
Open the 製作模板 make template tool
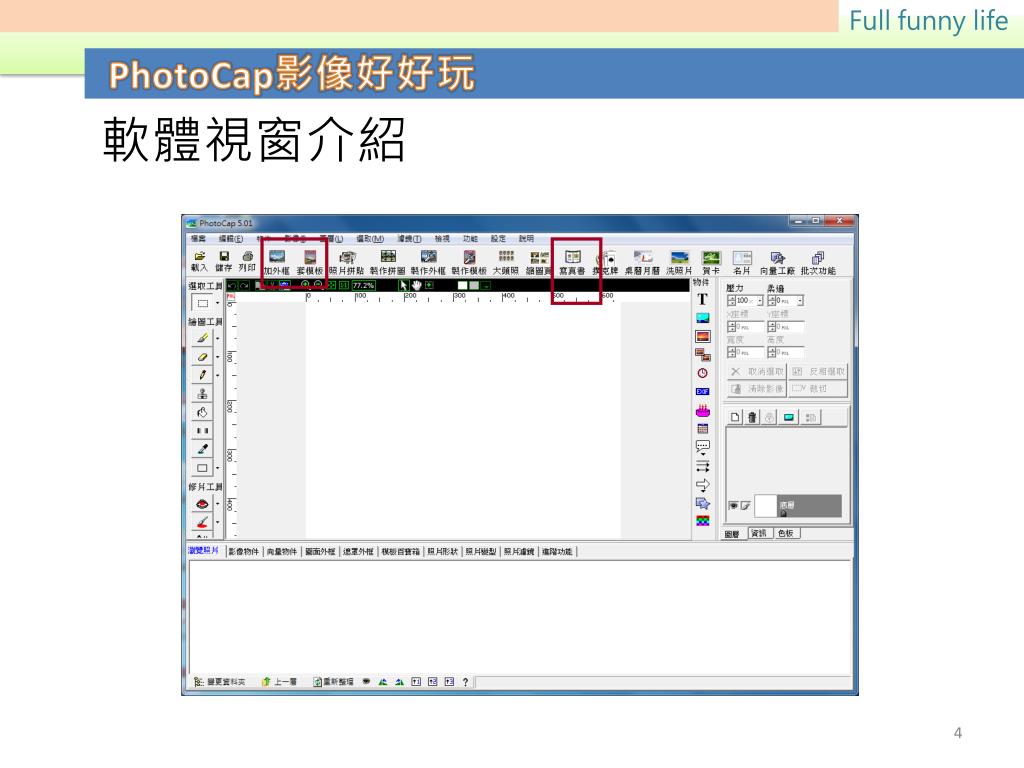click(469, 263)
